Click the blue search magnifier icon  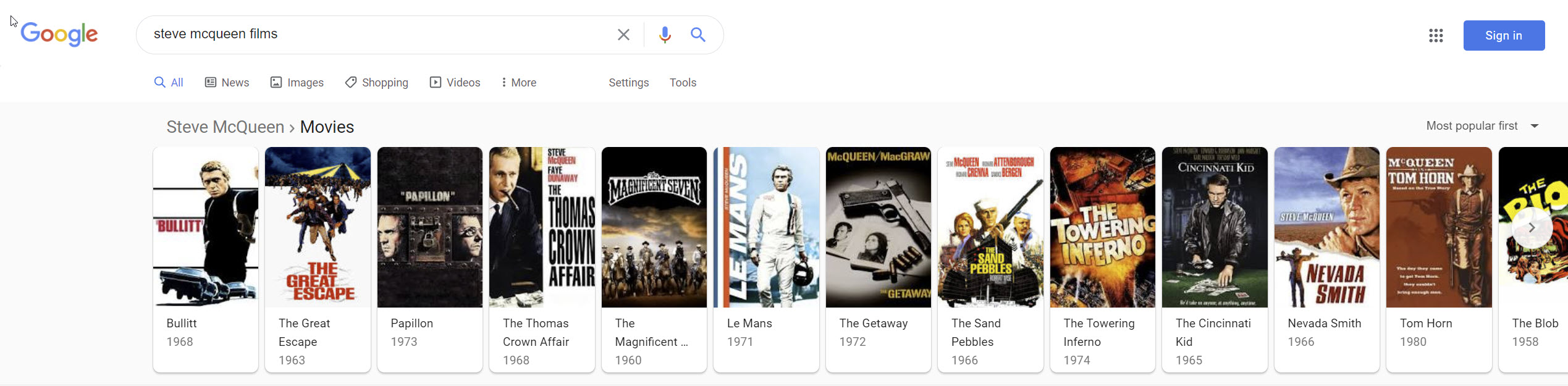tap(698, 35)
